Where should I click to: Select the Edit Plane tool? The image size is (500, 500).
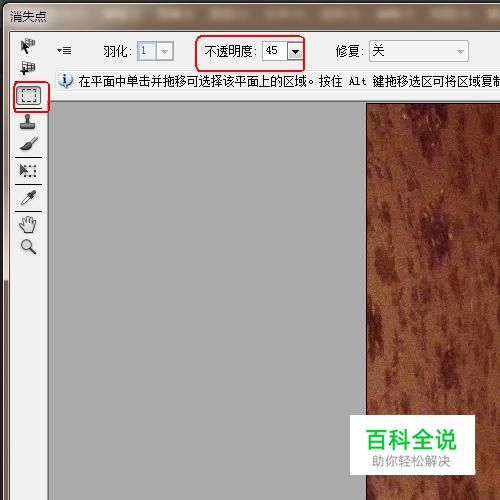click(28, 46)
